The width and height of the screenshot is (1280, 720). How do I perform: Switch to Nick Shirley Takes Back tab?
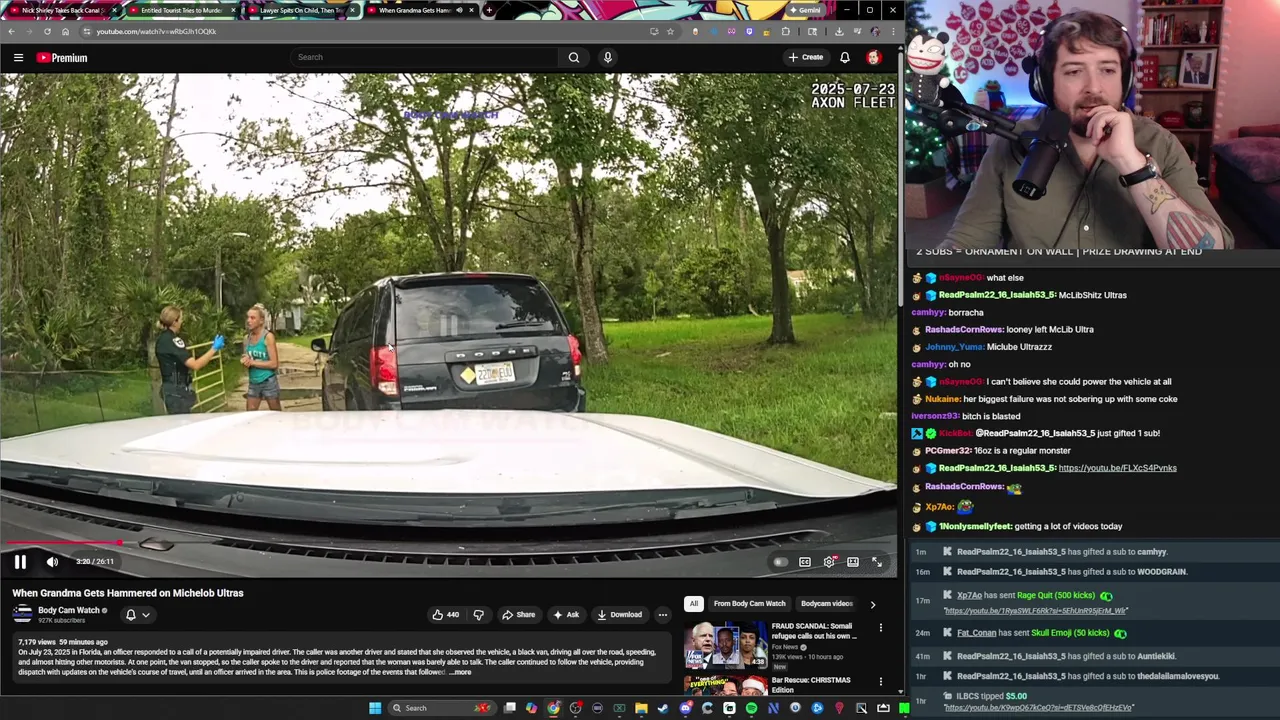pyautogui.click(x=62, y=10)
